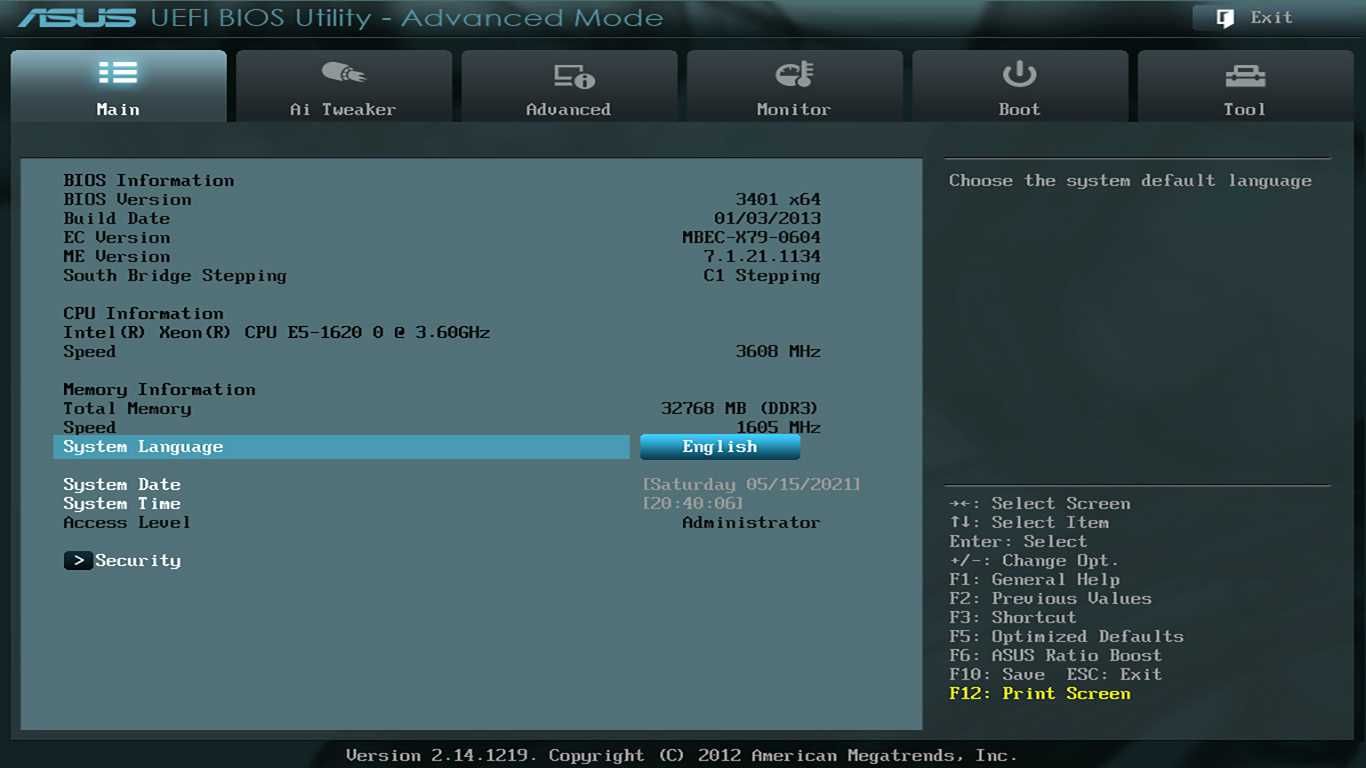Open the Tool tab label
This screenshot has width=1366, height=768.
coord(1245,110)
